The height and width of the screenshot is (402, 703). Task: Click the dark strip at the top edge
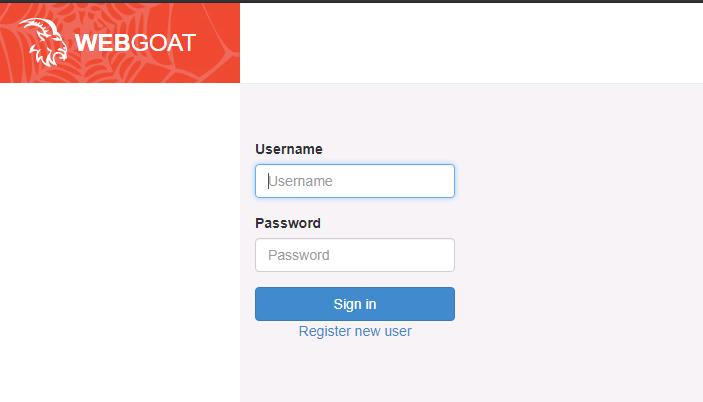[352, 1]
